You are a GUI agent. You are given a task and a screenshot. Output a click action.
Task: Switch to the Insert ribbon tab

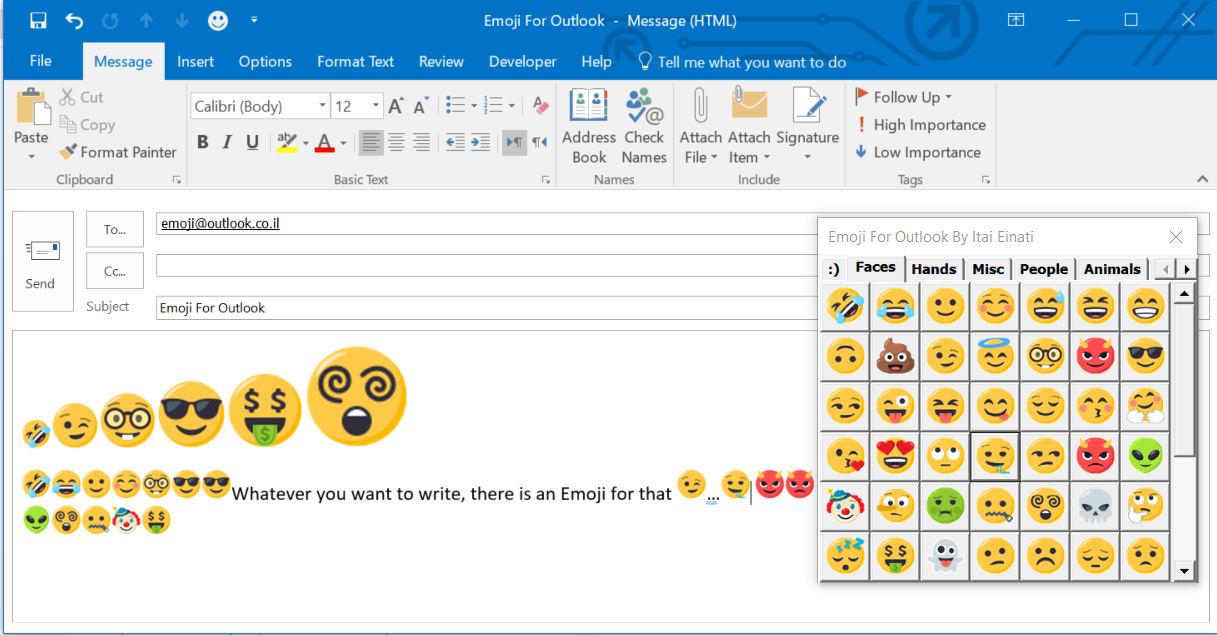[195, 62]
